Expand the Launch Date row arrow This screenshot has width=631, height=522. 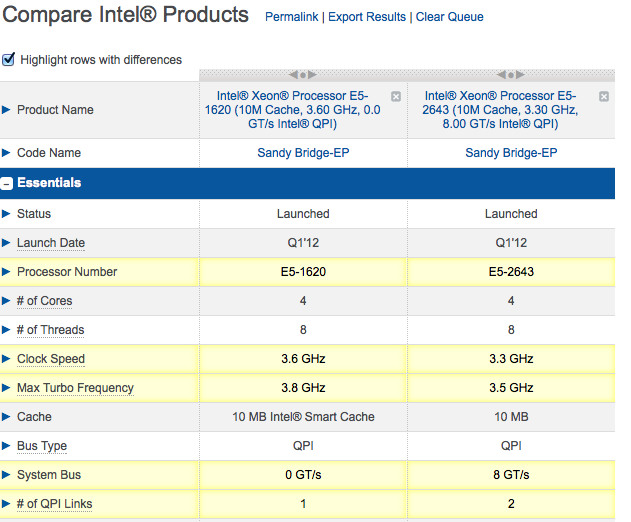[x=6, y=243]
